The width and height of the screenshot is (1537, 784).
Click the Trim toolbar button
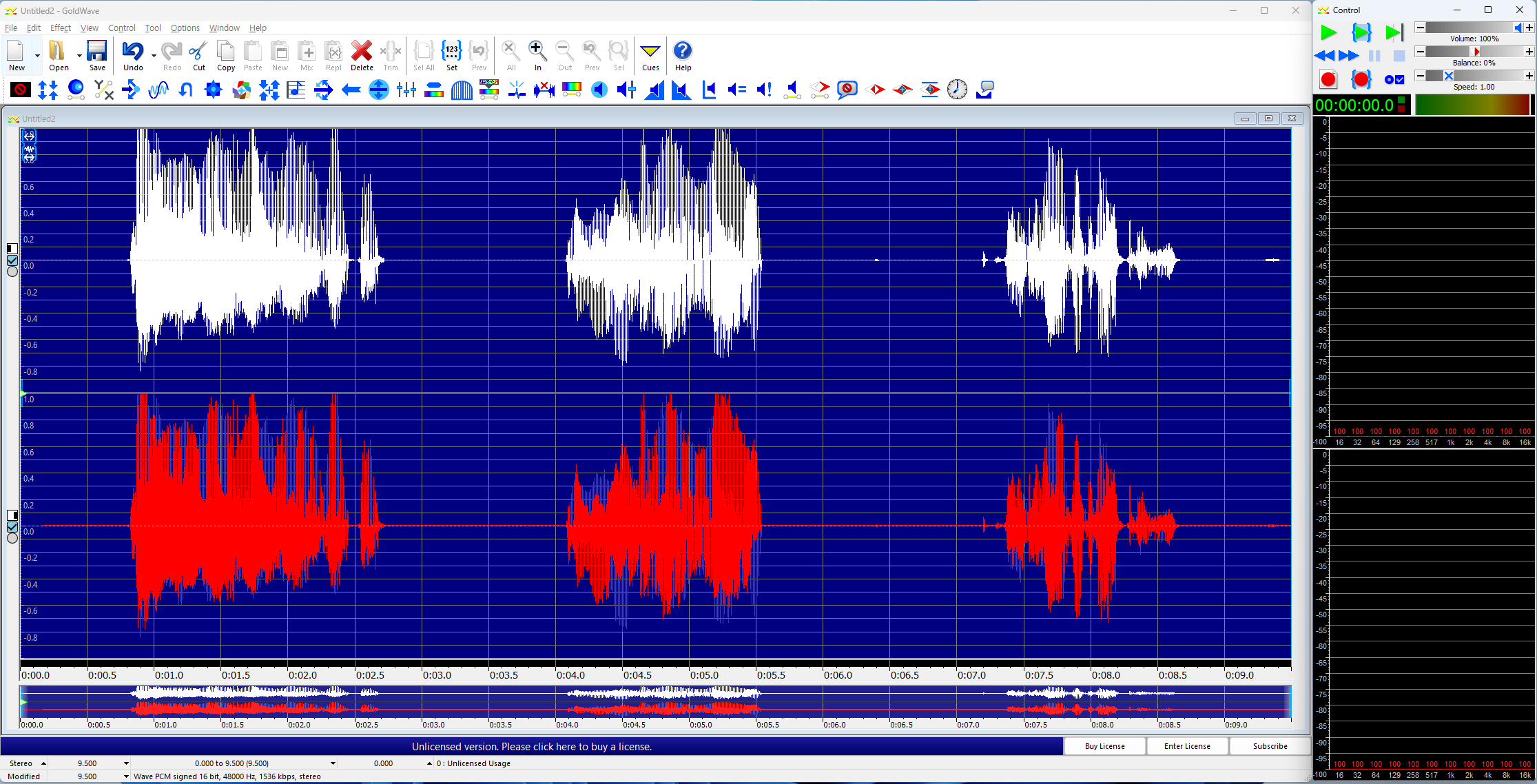tap(390, 55)
